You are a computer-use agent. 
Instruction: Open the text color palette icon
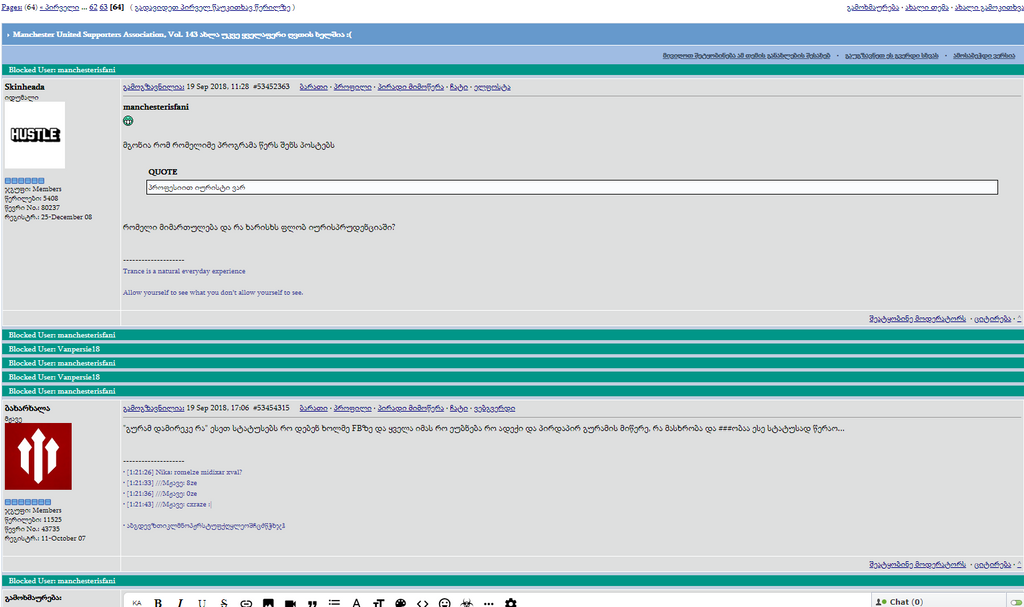click(401, 602)
